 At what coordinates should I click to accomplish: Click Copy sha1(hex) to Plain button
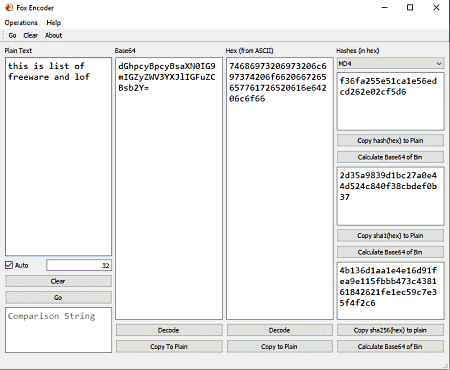point(390,235)
